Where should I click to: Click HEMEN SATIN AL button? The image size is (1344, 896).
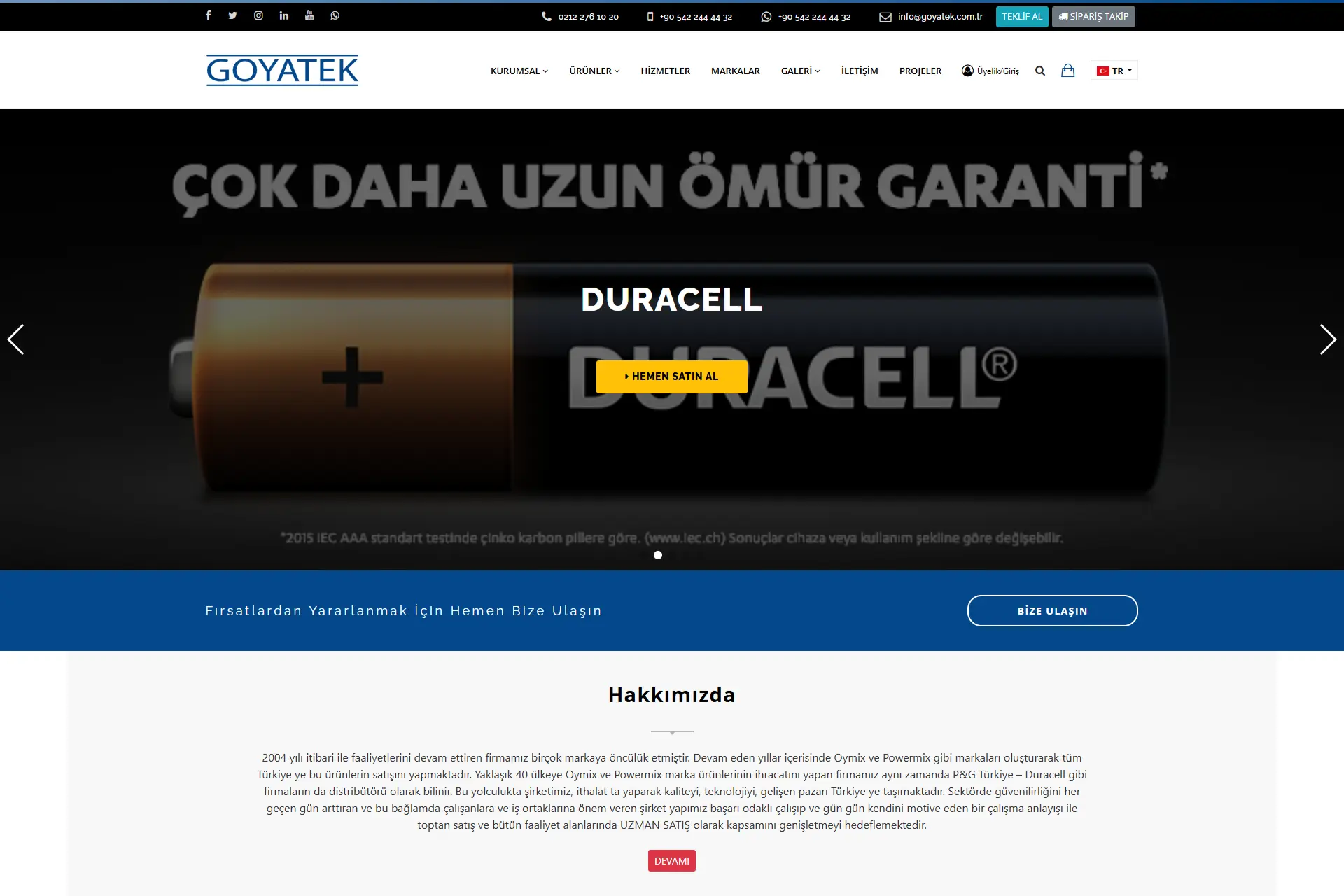coord(672,377)
